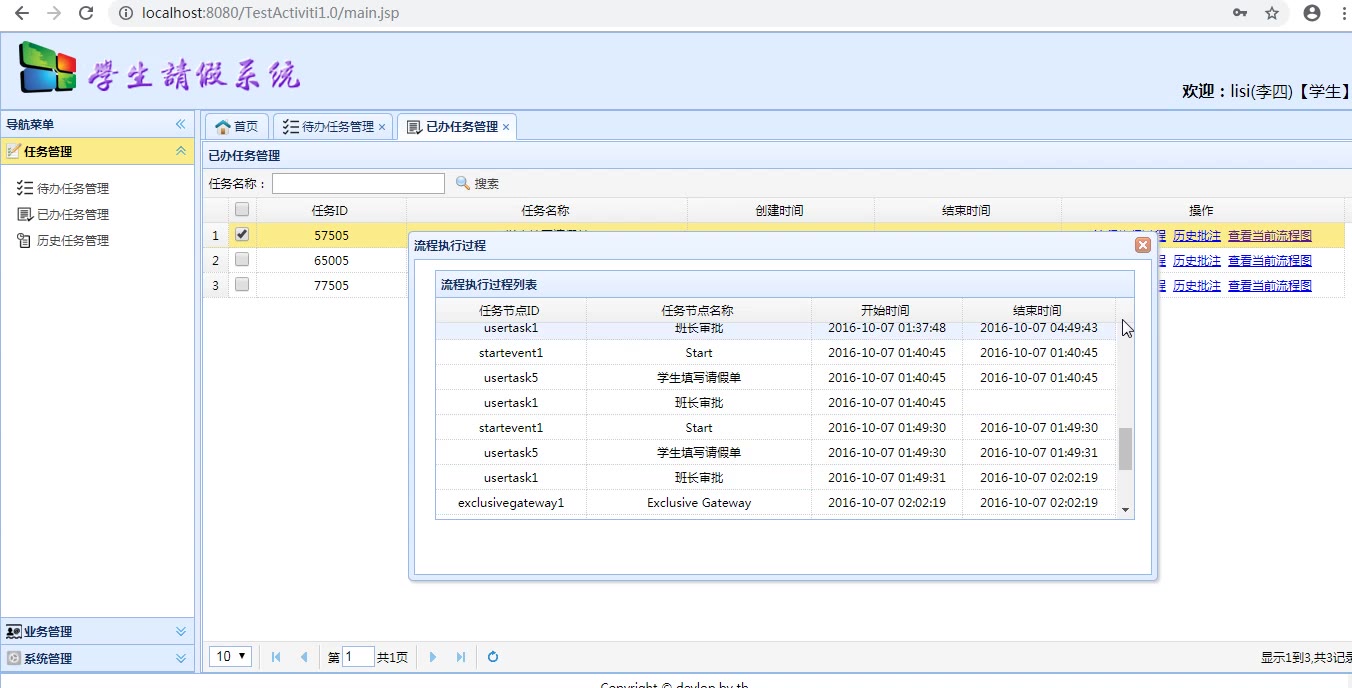Open the browser profile avatar
The height and width of the screenshot is (688, 1352).
coord(1312,13)
